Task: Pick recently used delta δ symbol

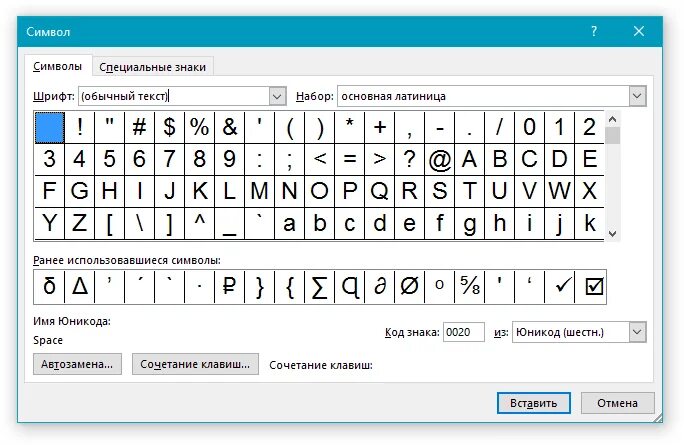Action: [x=49, y=287]
